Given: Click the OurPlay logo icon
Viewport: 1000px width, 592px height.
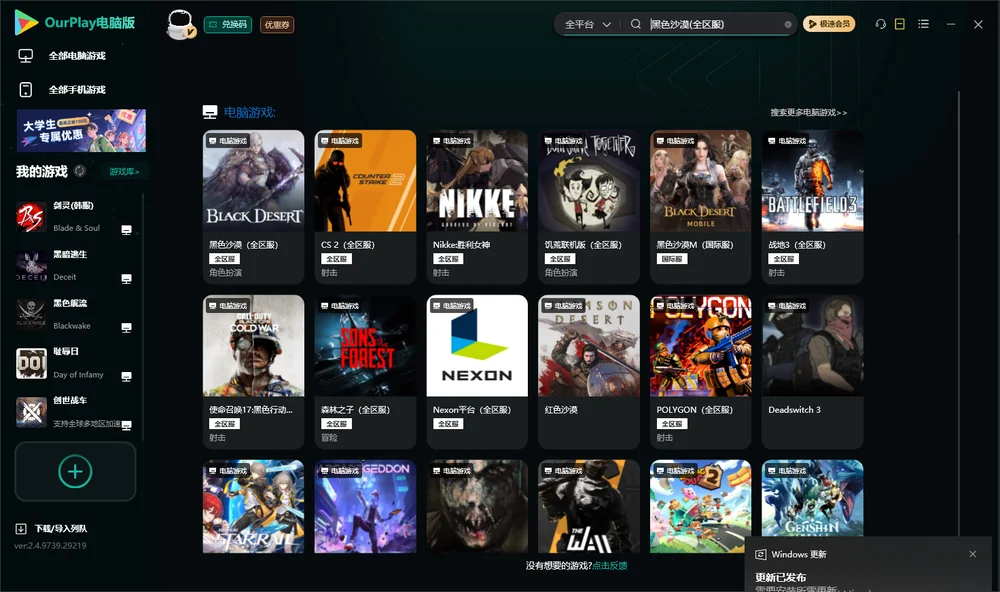Looking at the screenshot, I should coord(26,23).
